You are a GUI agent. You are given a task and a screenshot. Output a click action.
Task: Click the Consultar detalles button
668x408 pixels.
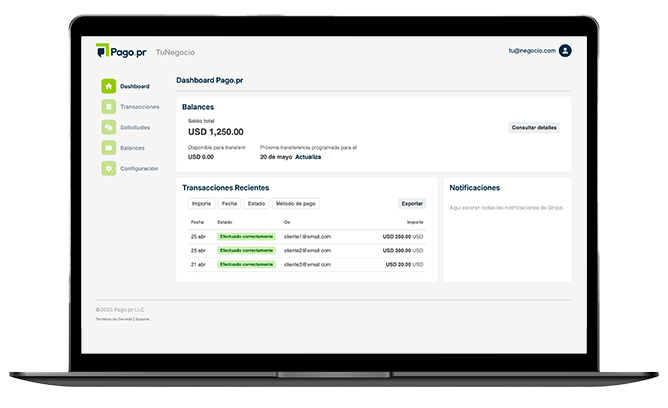[535, 128]
